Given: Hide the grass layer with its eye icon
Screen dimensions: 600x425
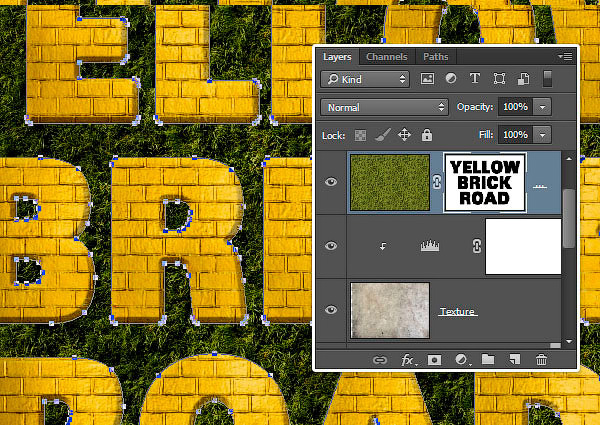Looking at the screenshot, I should (331, 182).
